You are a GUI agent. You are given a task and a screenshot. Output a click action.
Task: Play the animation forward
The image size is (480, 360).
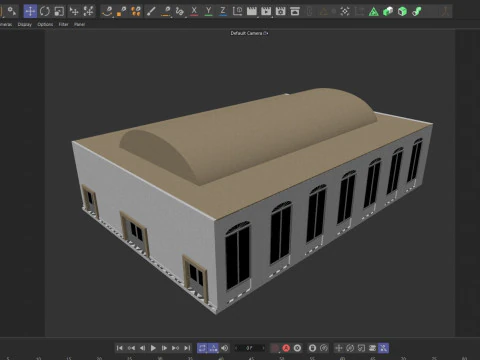tap(153, 348)
